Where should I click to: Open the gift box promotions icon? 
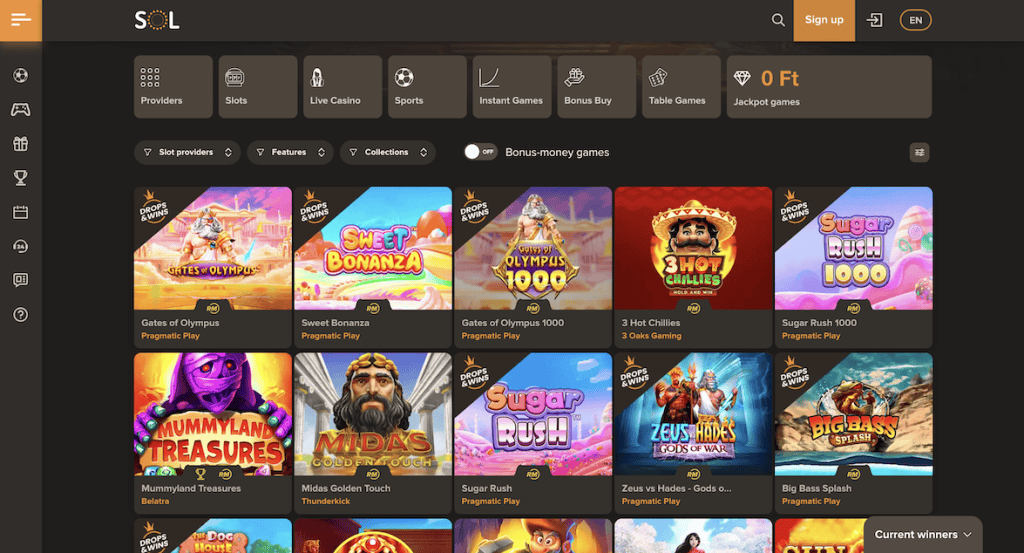tap(20, 144)
